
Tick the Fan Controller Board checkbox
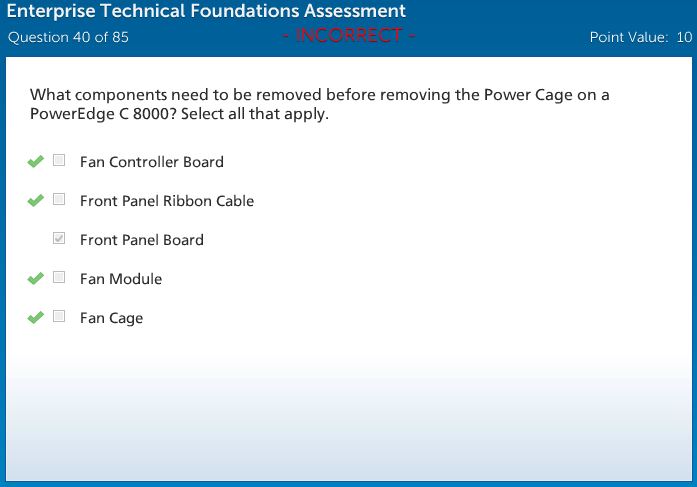(59, 160)
